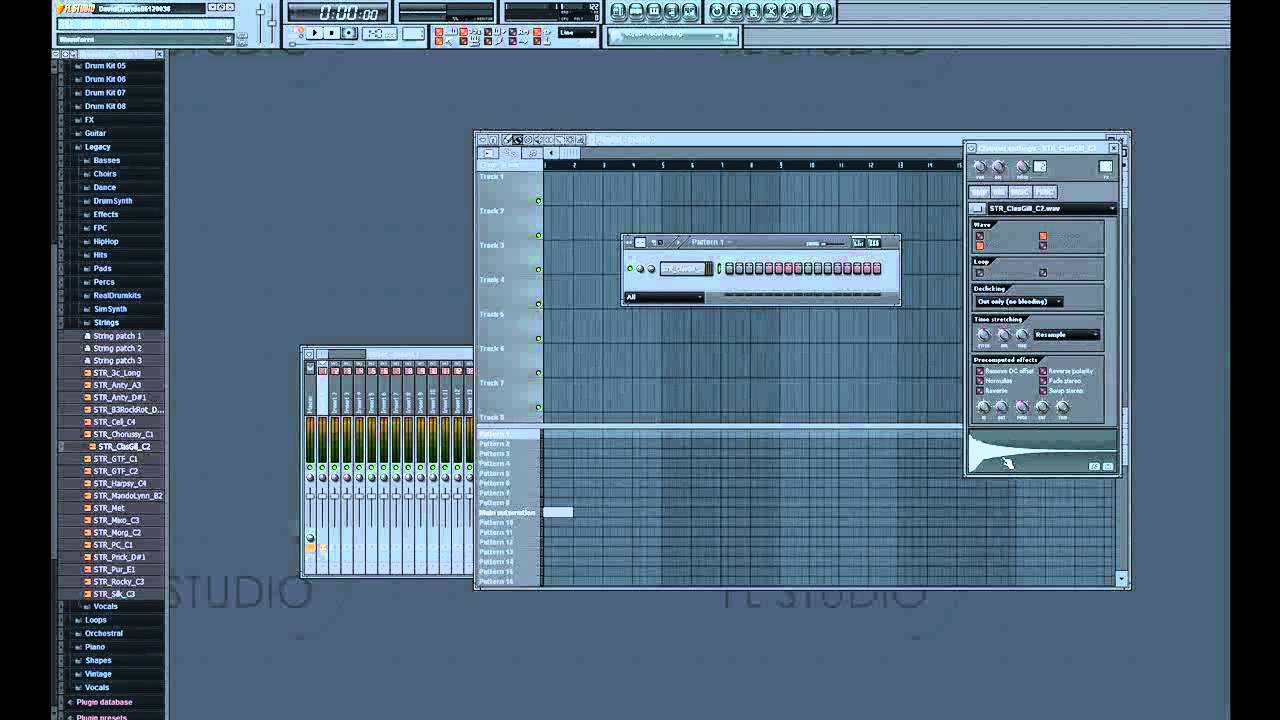
Task: Click the time stretching PITCH knob
Action: coord(983,334)
